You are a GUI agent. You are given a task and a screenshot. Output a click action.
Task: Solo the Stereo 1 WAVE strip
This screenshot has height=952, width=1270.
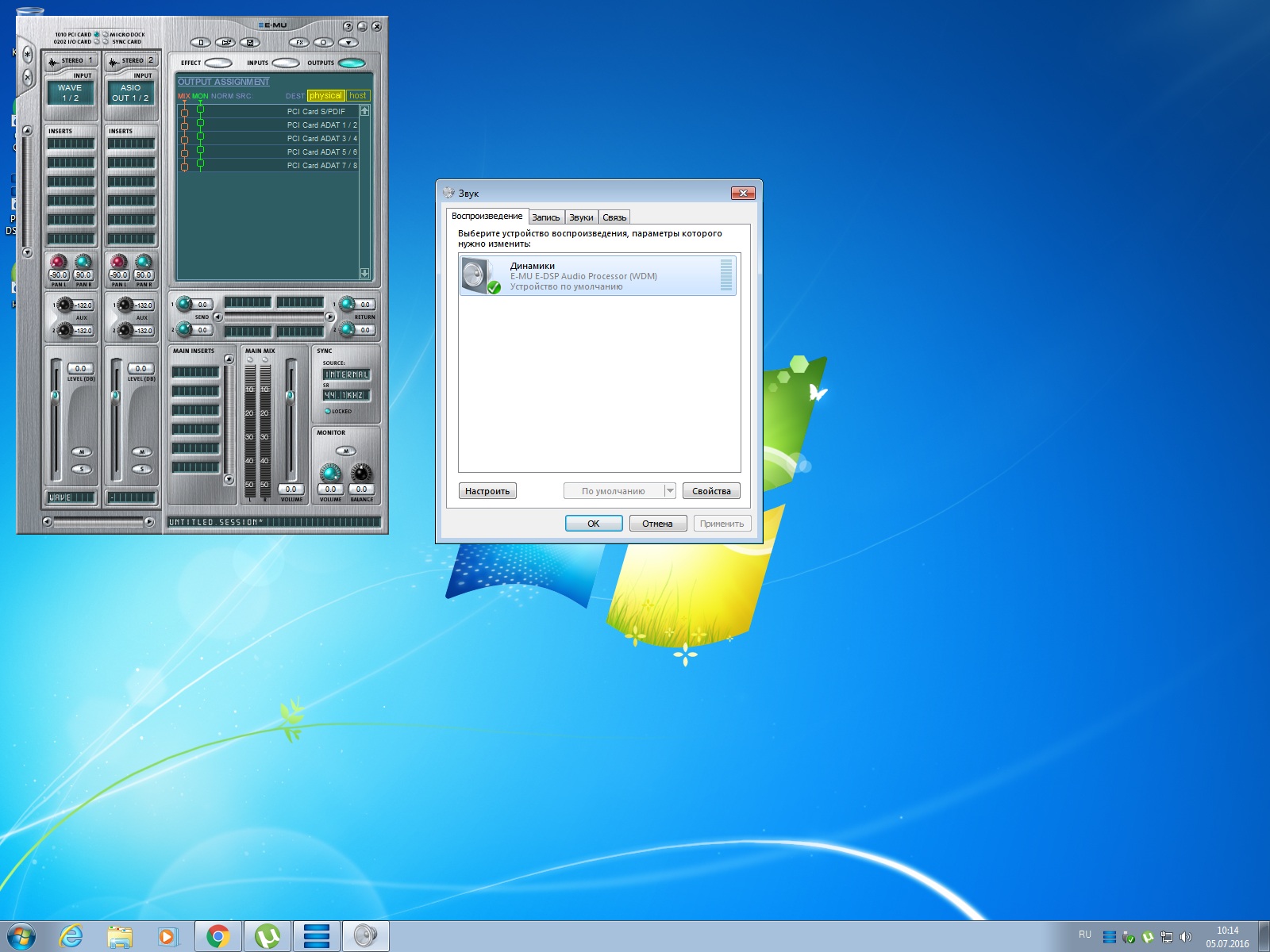[x=81, y=470]
